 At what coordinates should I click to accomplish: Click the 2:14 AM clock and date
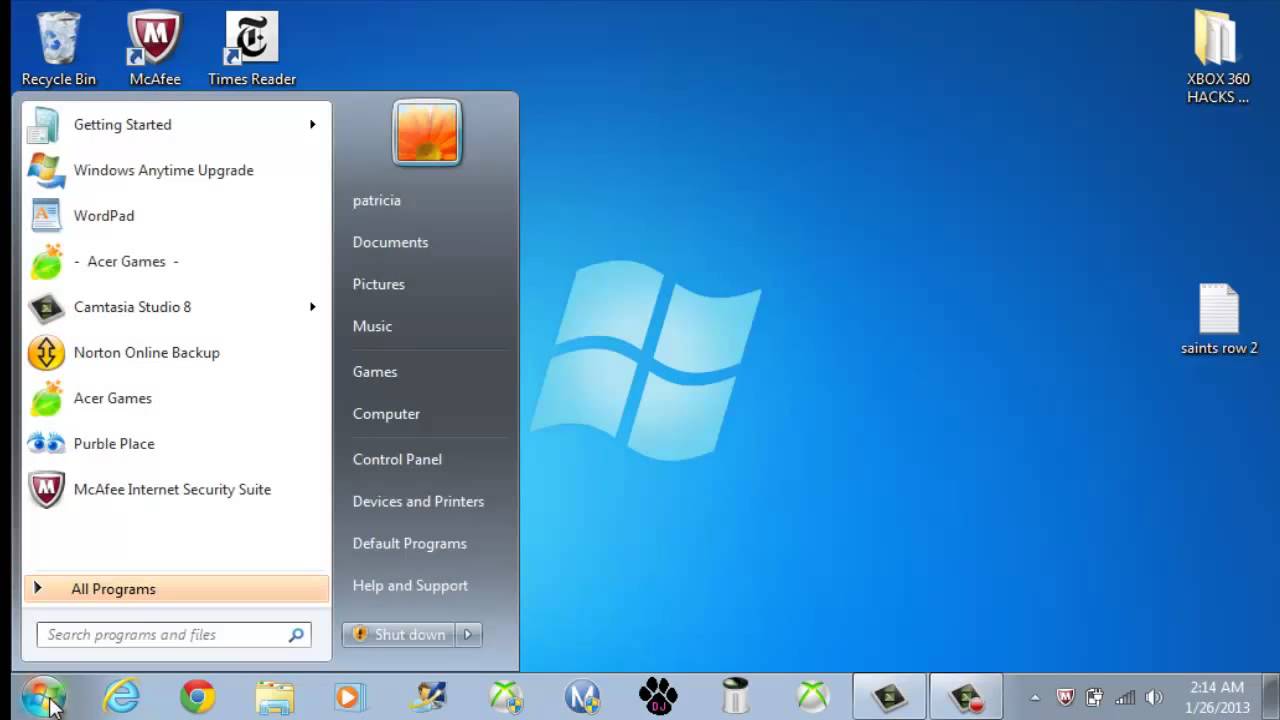1217,697
